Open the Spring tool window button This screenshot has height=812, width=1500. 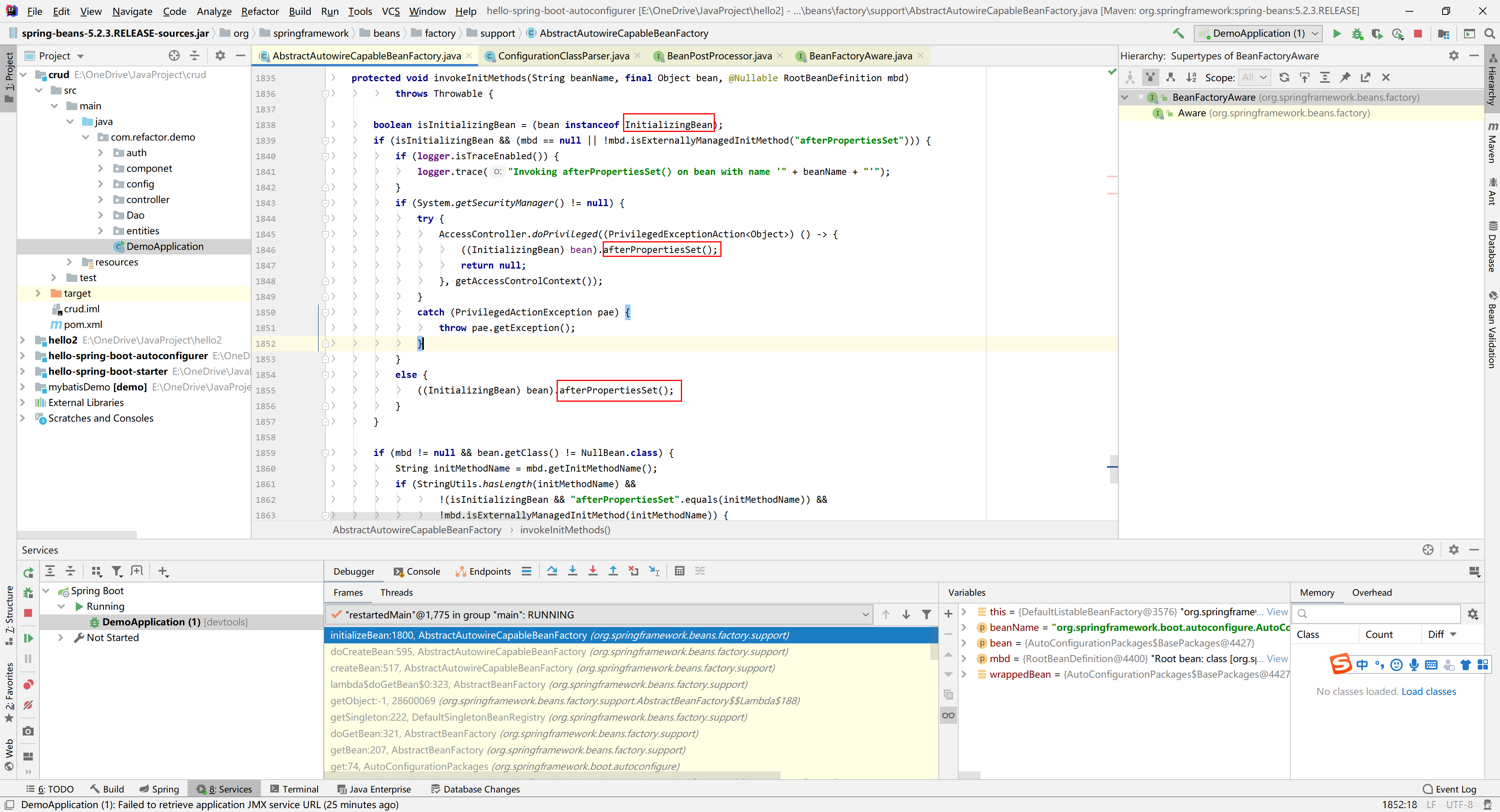[159, 789]
